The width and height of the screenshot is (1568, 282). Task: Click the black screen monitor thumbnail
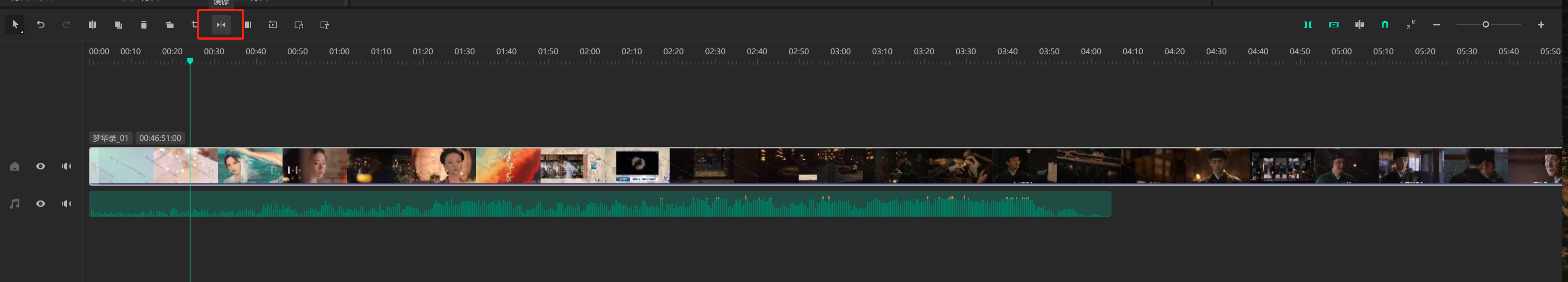tap(637, 166)
